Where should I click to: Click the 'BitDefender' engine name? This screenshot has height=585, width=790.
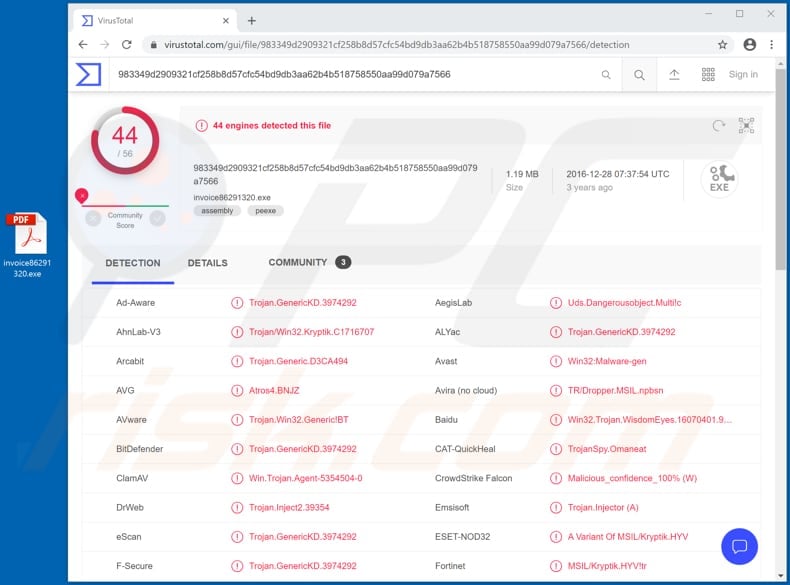140,449
